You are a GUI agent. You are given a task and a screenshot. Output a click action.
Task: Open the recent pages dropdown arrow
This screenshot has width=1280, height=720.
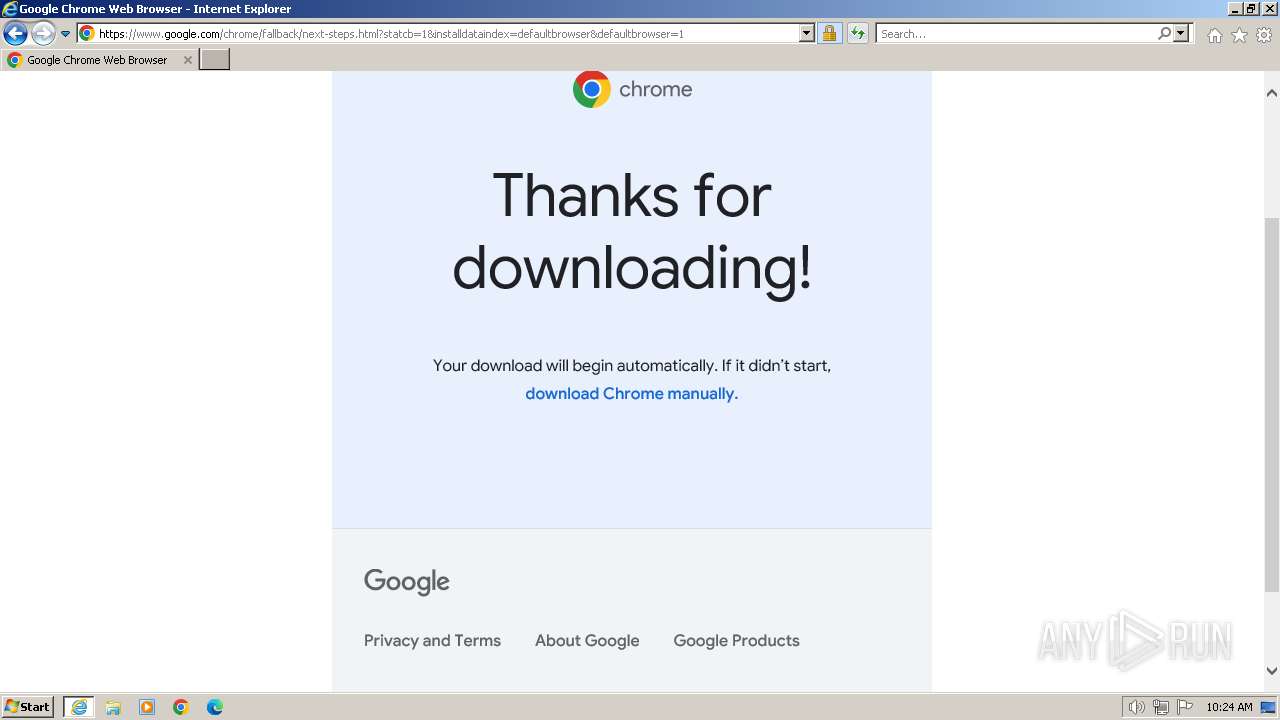pyautogui.click(x=66, y=34)
